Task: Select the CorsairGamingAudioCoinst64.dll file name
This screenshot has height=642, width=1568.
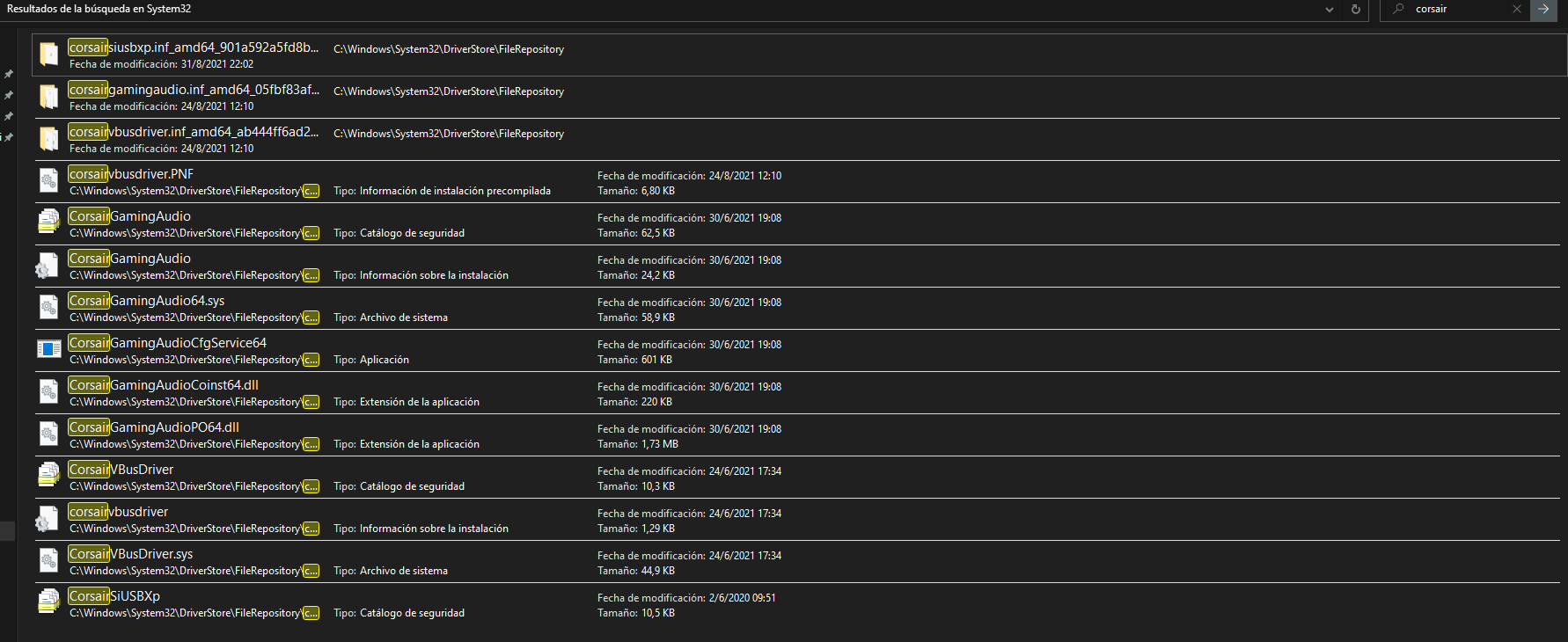Action: point(164,385)
